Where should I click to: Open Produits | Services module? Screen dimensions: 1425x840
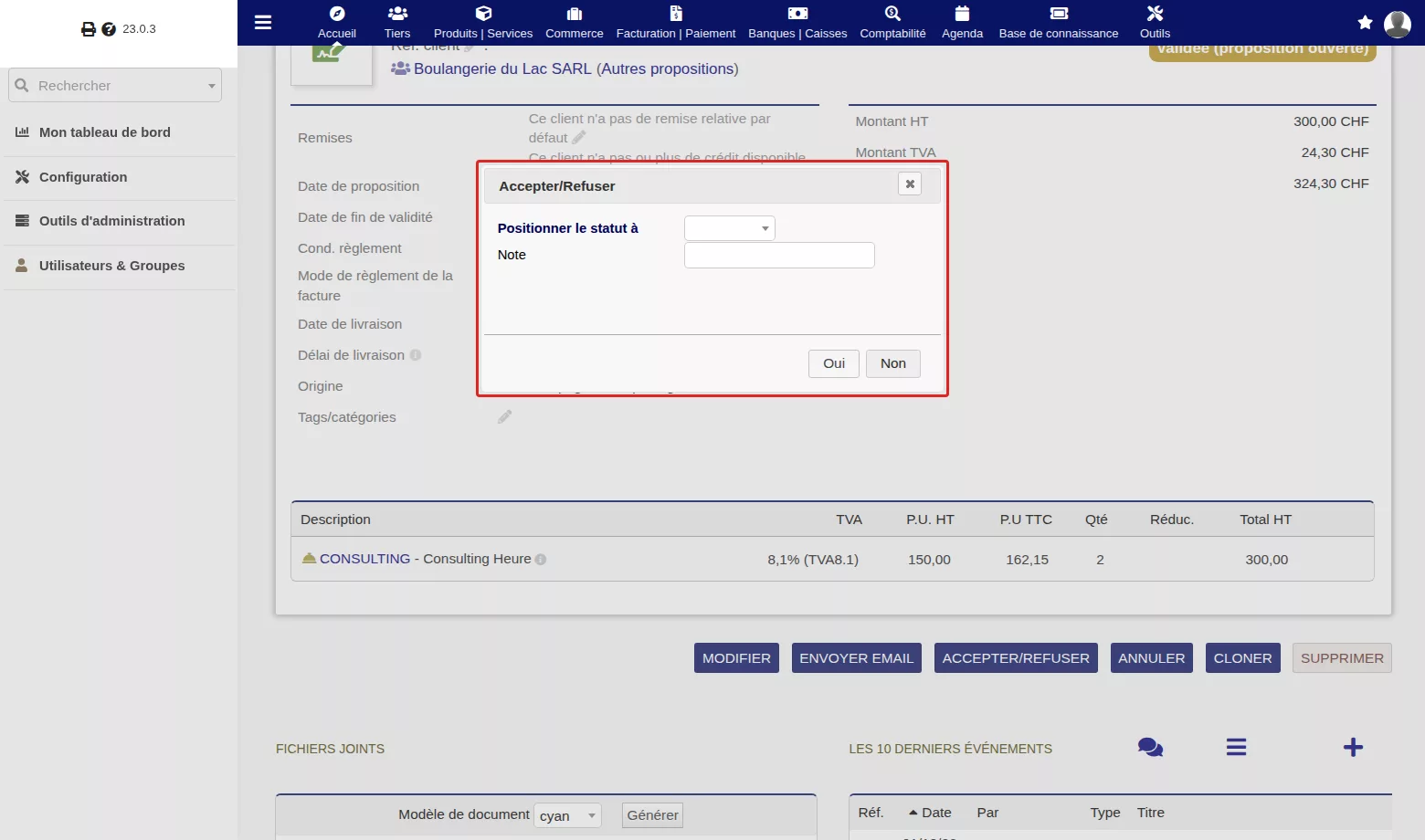483,23
